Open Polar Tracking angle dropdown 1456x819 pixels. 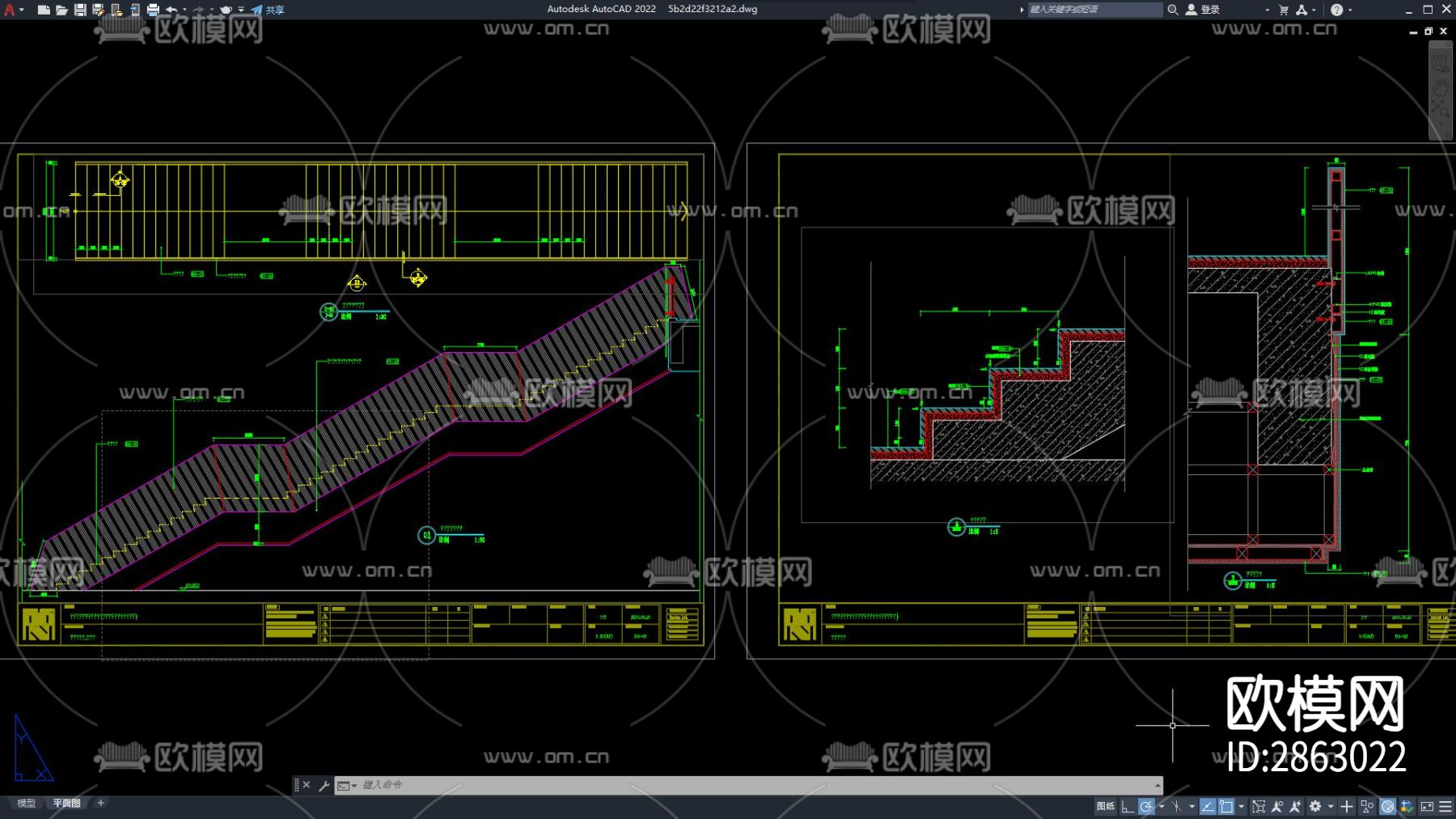click(1162, 806)
